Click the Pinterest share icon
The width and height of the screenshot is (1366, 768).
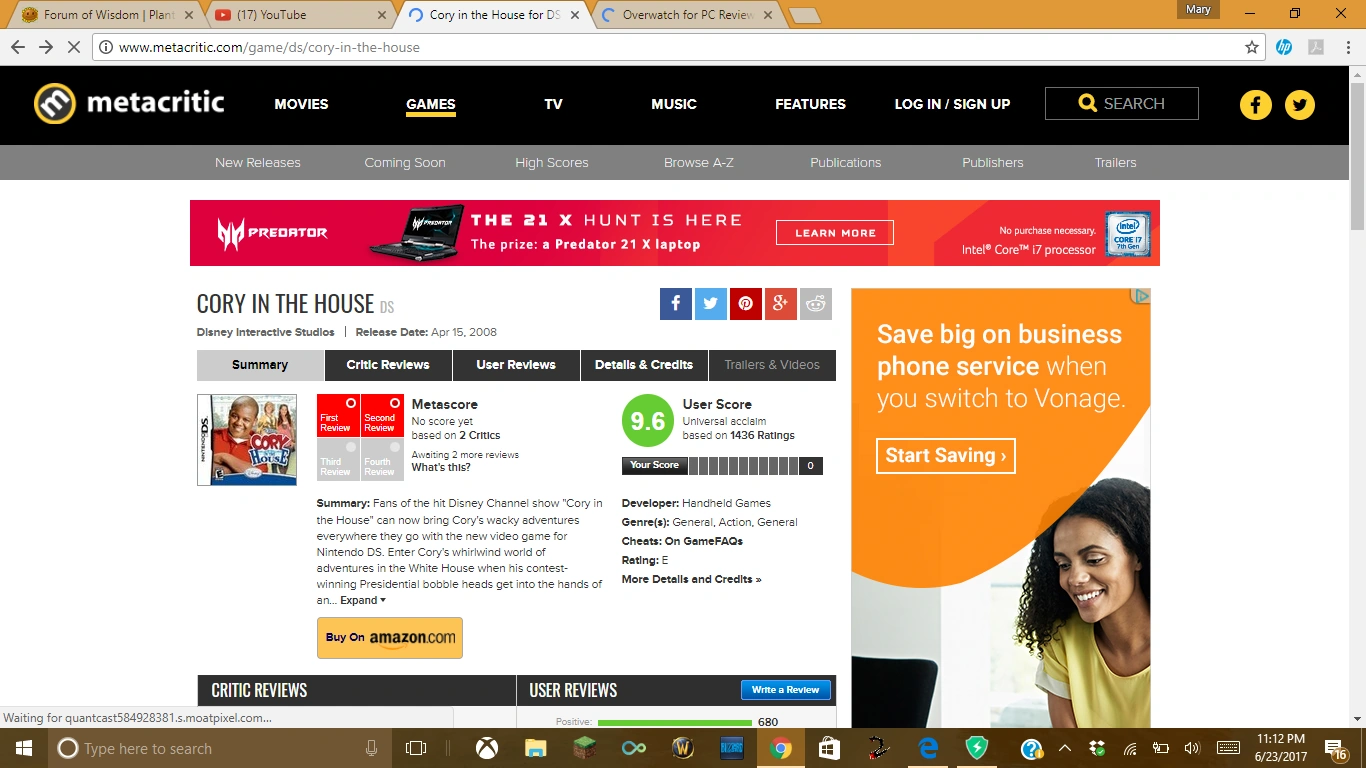[746, 304]
